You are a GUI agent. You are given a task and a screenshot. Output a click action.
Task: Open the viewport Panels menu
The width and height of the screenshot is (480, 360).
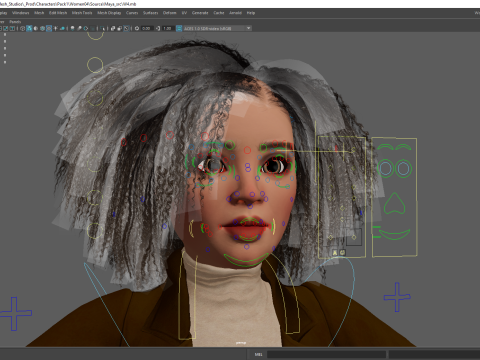pyautogui.click(x=15, y=22)
